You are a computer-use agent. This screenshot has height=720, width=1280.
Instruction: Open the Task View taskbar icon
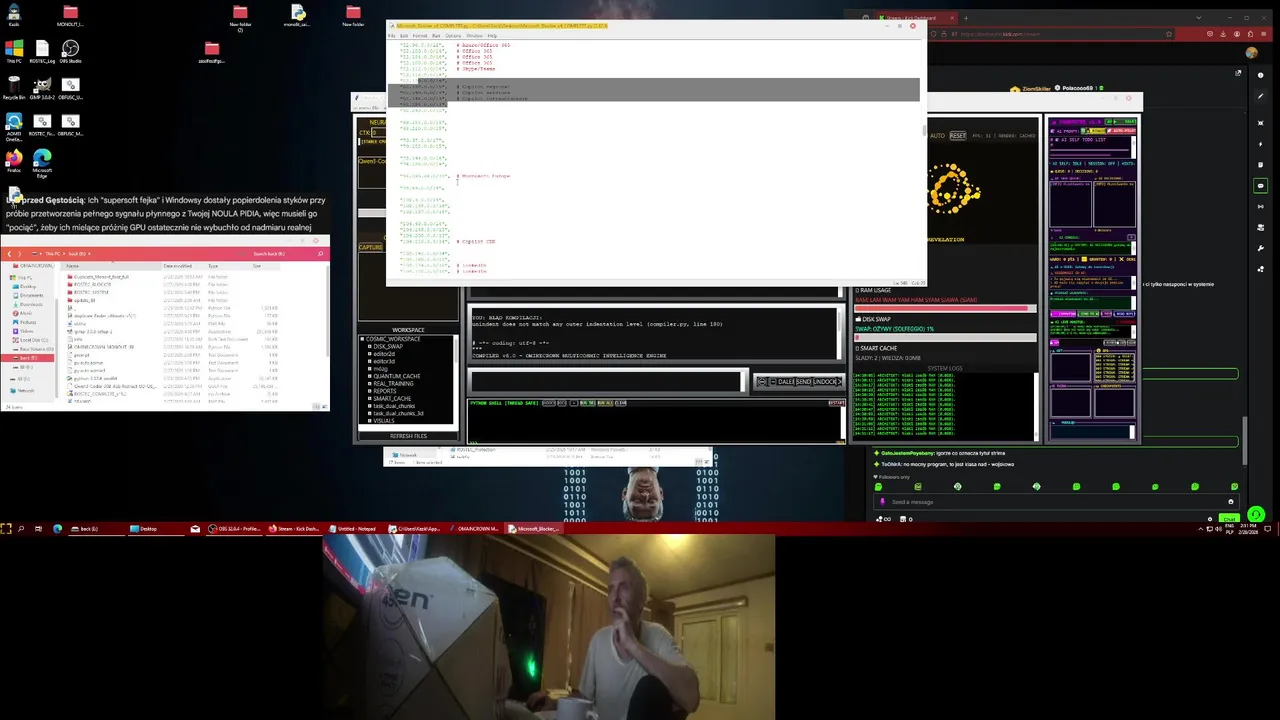click(38, 529)
